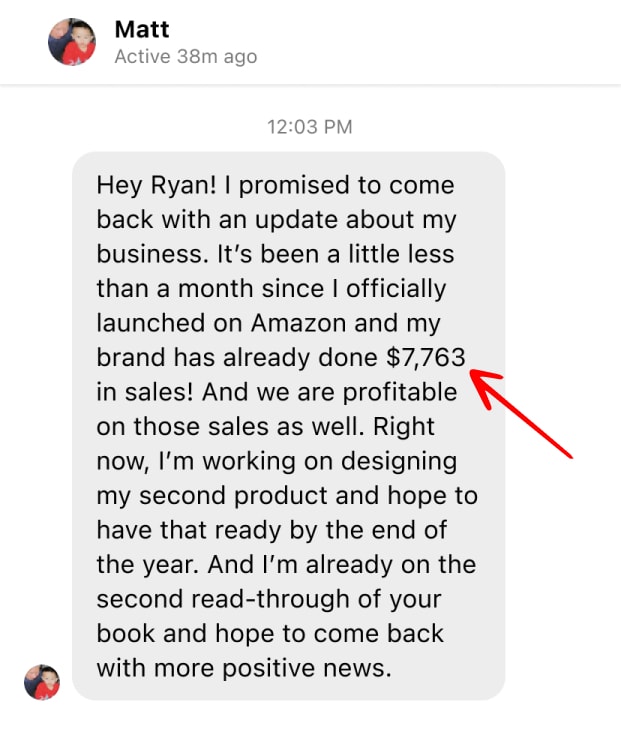Click the "Active 38m ago" status text
The height and width of the screenshot is (735, 621).
[x=185, y=56]
